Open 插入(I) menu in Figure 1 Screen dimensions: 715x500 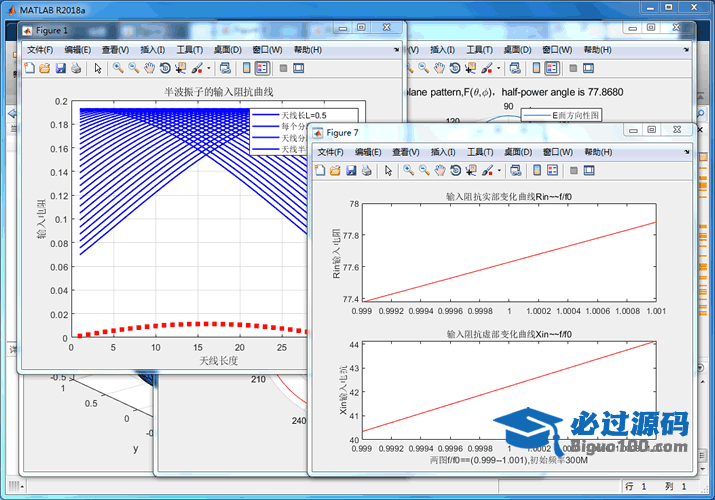152,50
